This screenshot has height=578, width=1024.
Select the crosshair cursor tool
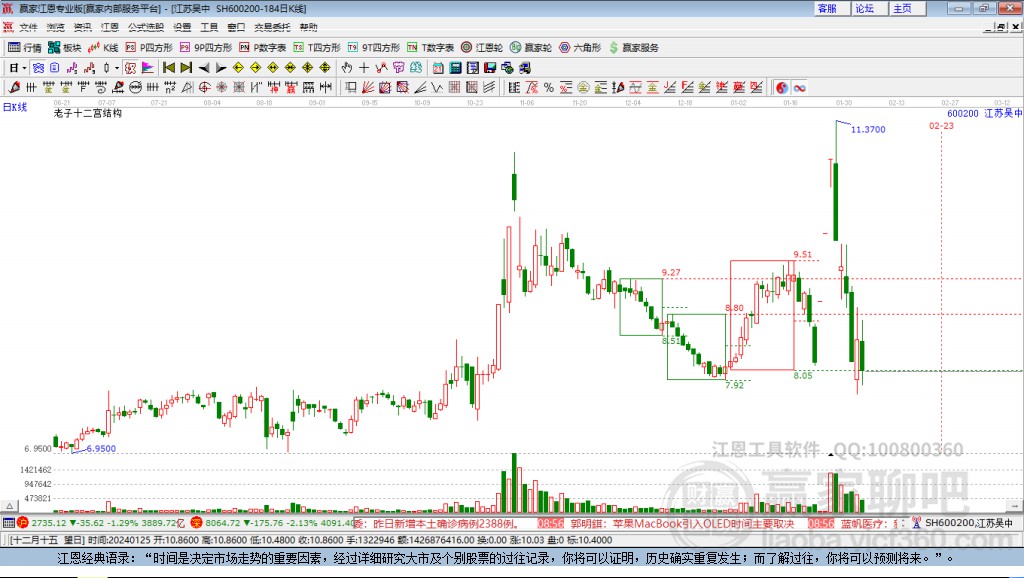click(x=364, y=68)
